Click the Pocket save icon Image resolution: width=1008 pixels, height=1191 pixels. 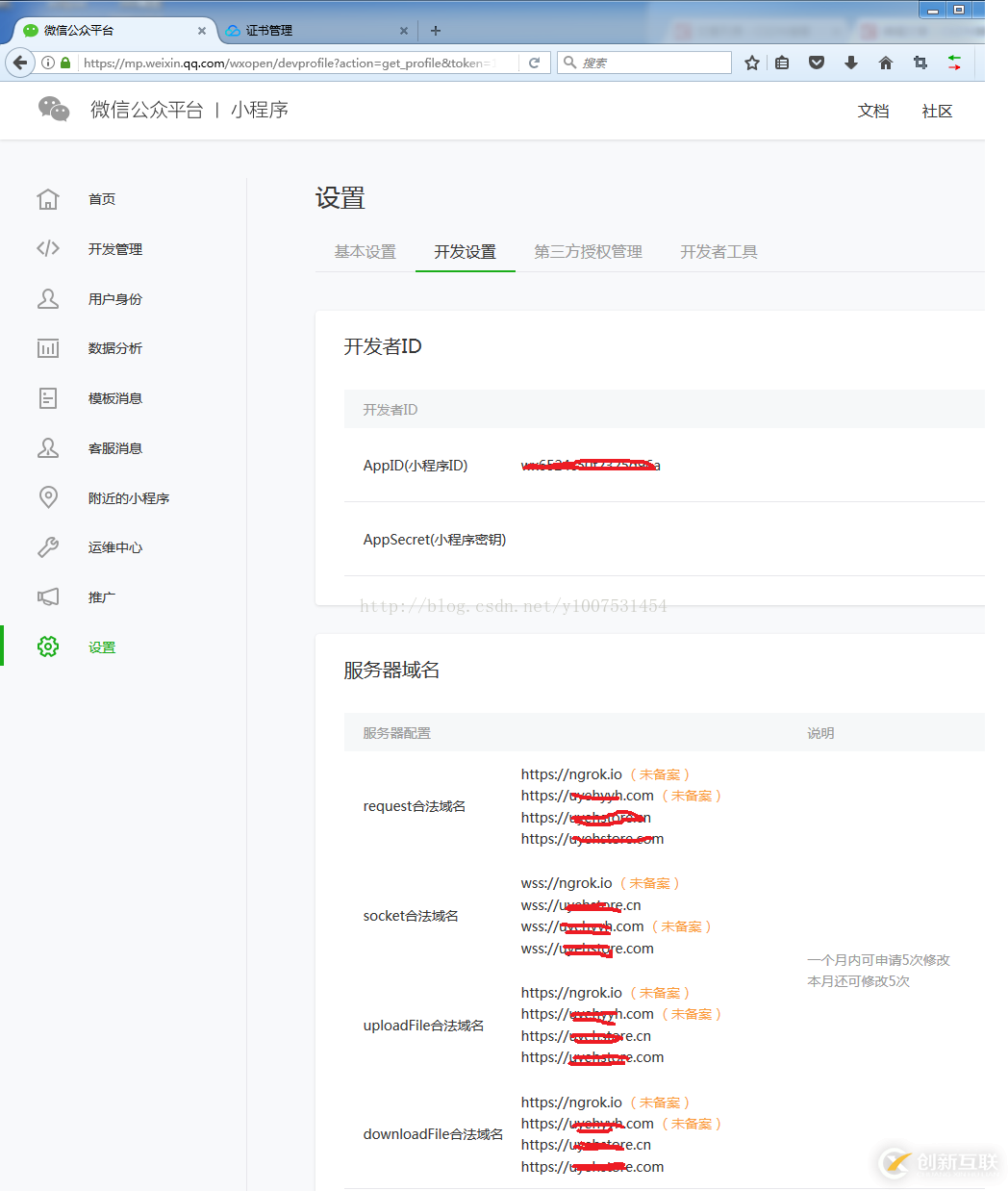(x=817, y=63)
